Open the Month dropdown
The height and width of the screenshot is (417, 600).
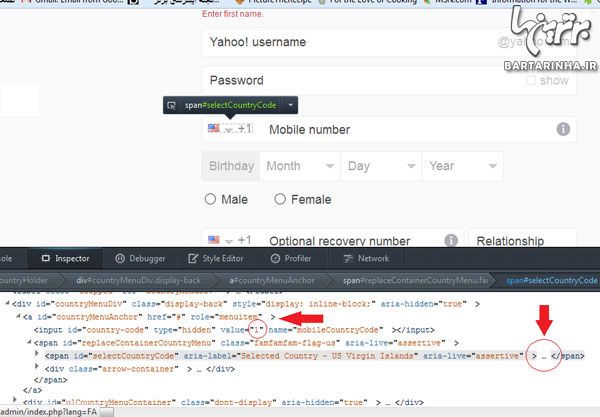pos(300,166)
